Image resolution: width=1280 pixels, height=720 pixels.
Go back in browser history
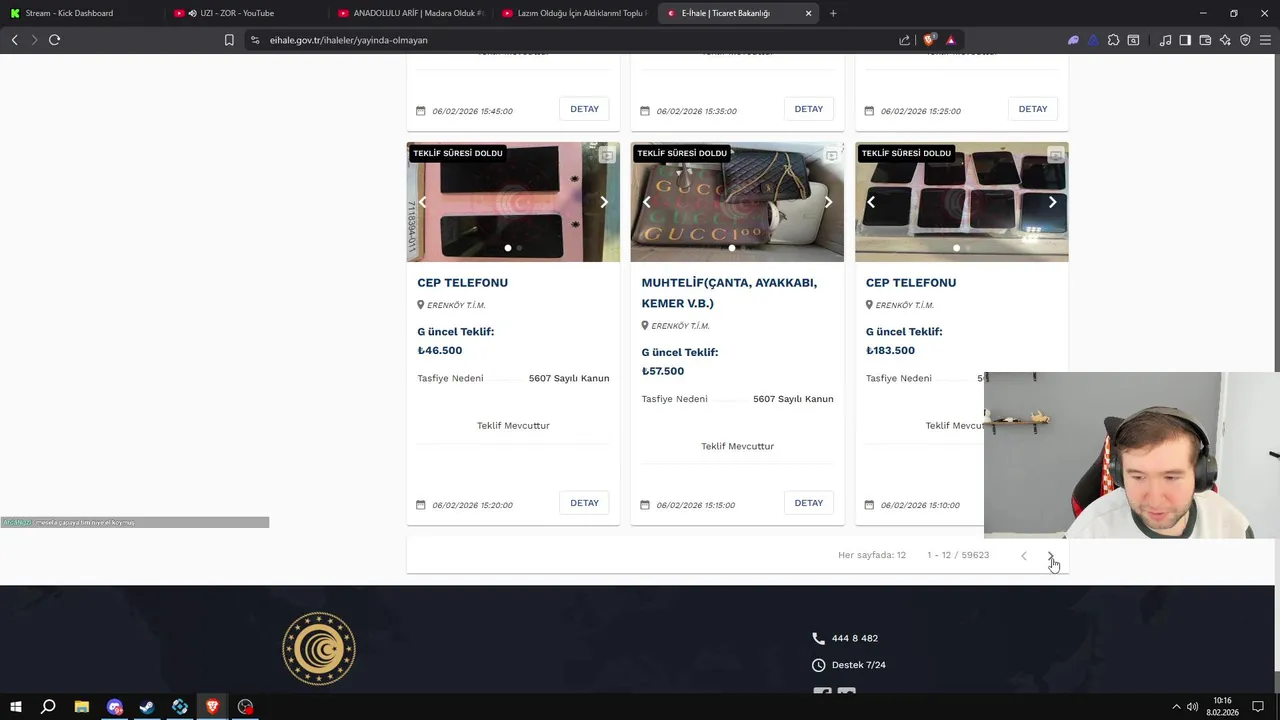click(14, 40)
